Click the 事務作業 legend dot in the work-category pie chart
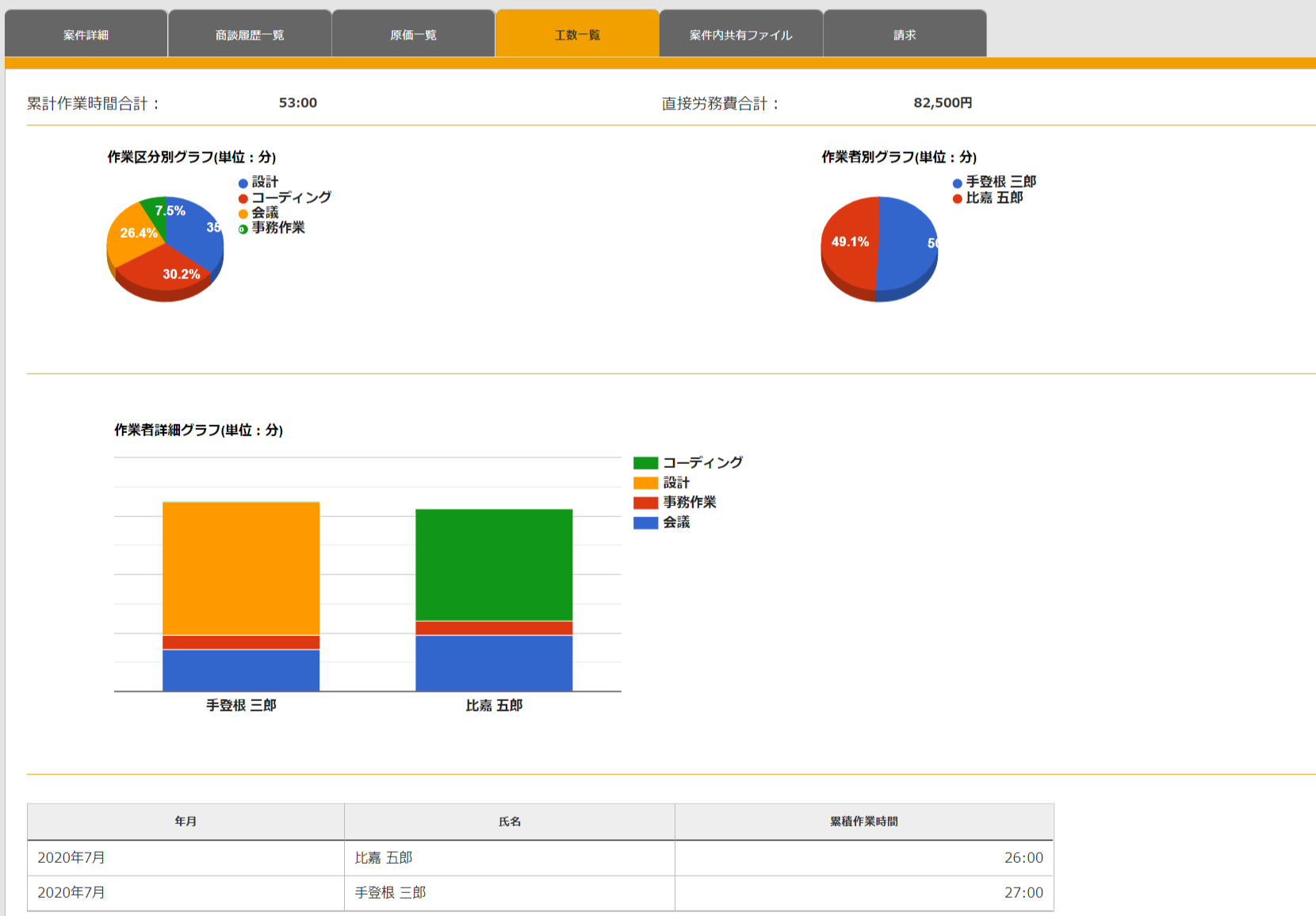 click(243, 228)
